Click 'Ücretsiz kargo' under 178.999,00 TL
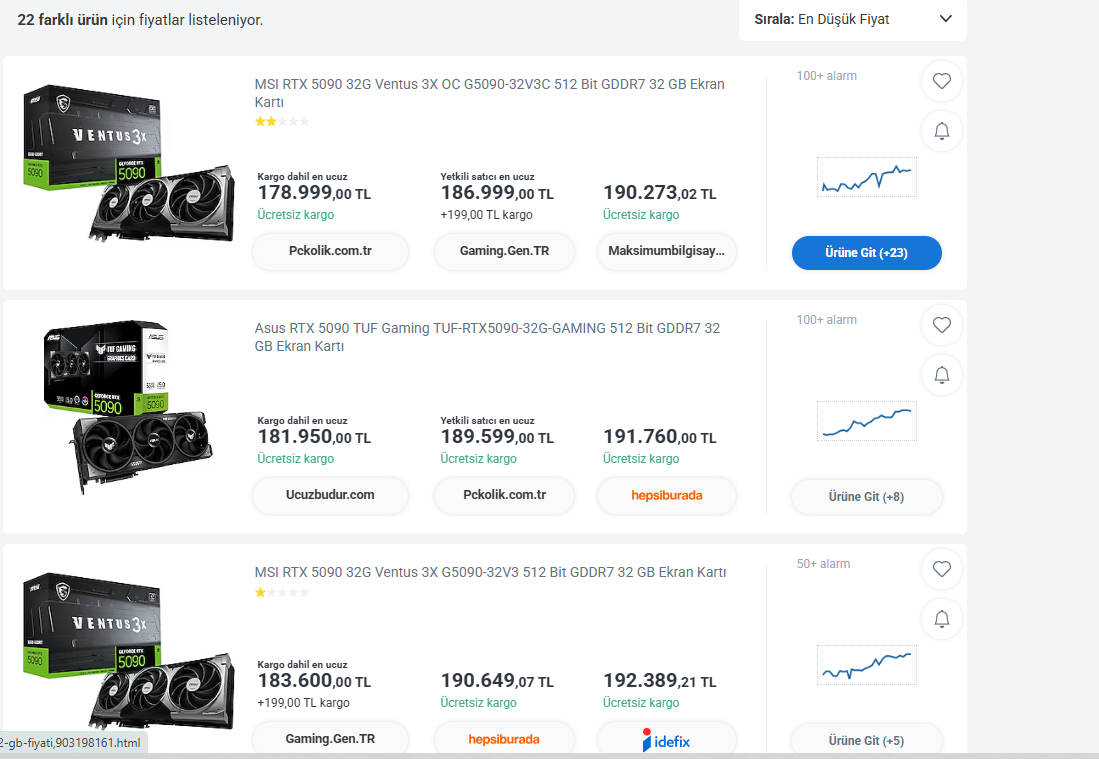Screen dimensions: 1099x759 click(296, 214)
